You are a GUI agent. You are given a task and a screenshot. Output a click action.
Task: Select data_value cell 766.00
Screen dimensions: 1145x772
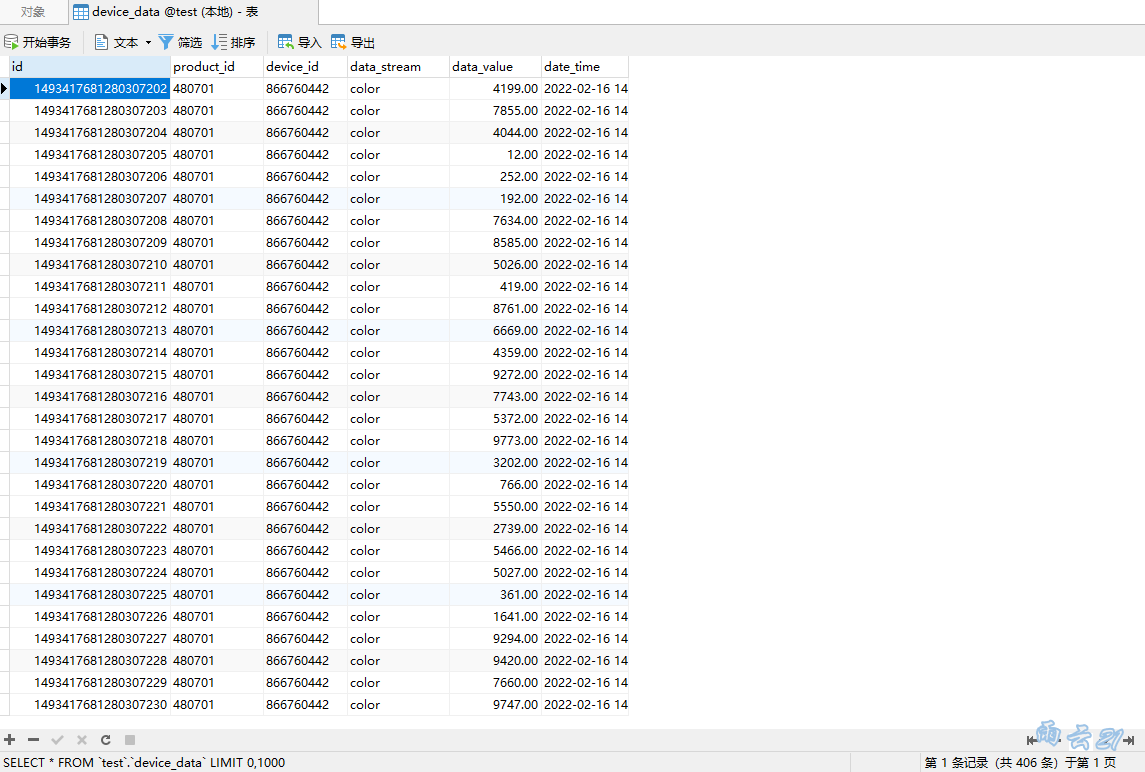(495, 484)
